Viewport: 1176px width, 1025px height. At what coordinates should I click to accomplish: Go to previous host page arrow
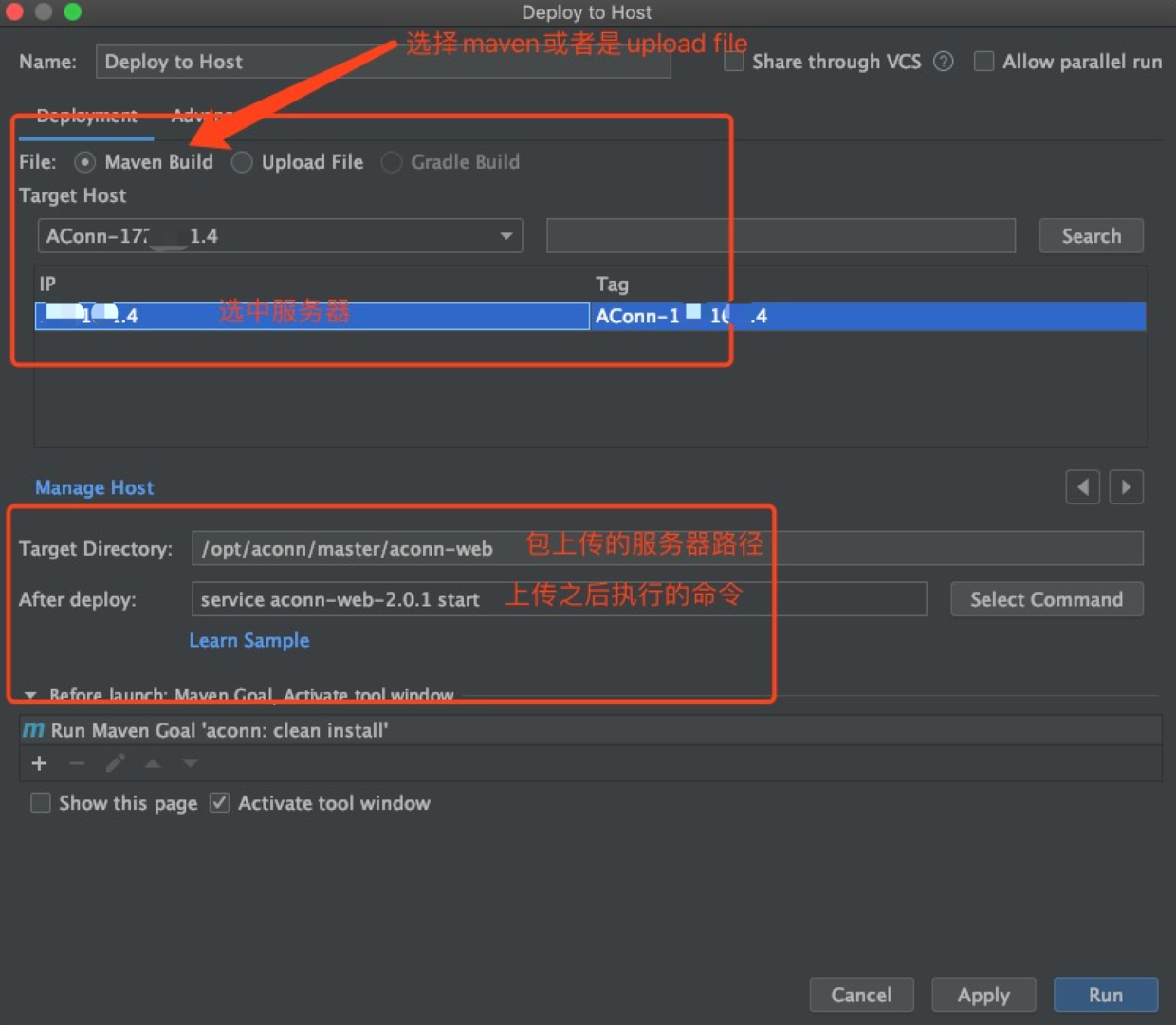point(1082,487)
